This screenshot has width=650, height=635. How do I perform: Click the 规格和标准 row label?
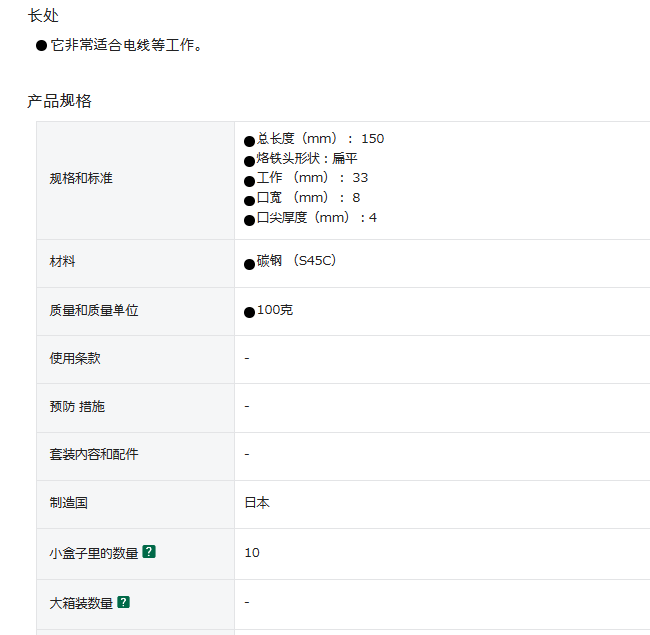pos(81,178)
